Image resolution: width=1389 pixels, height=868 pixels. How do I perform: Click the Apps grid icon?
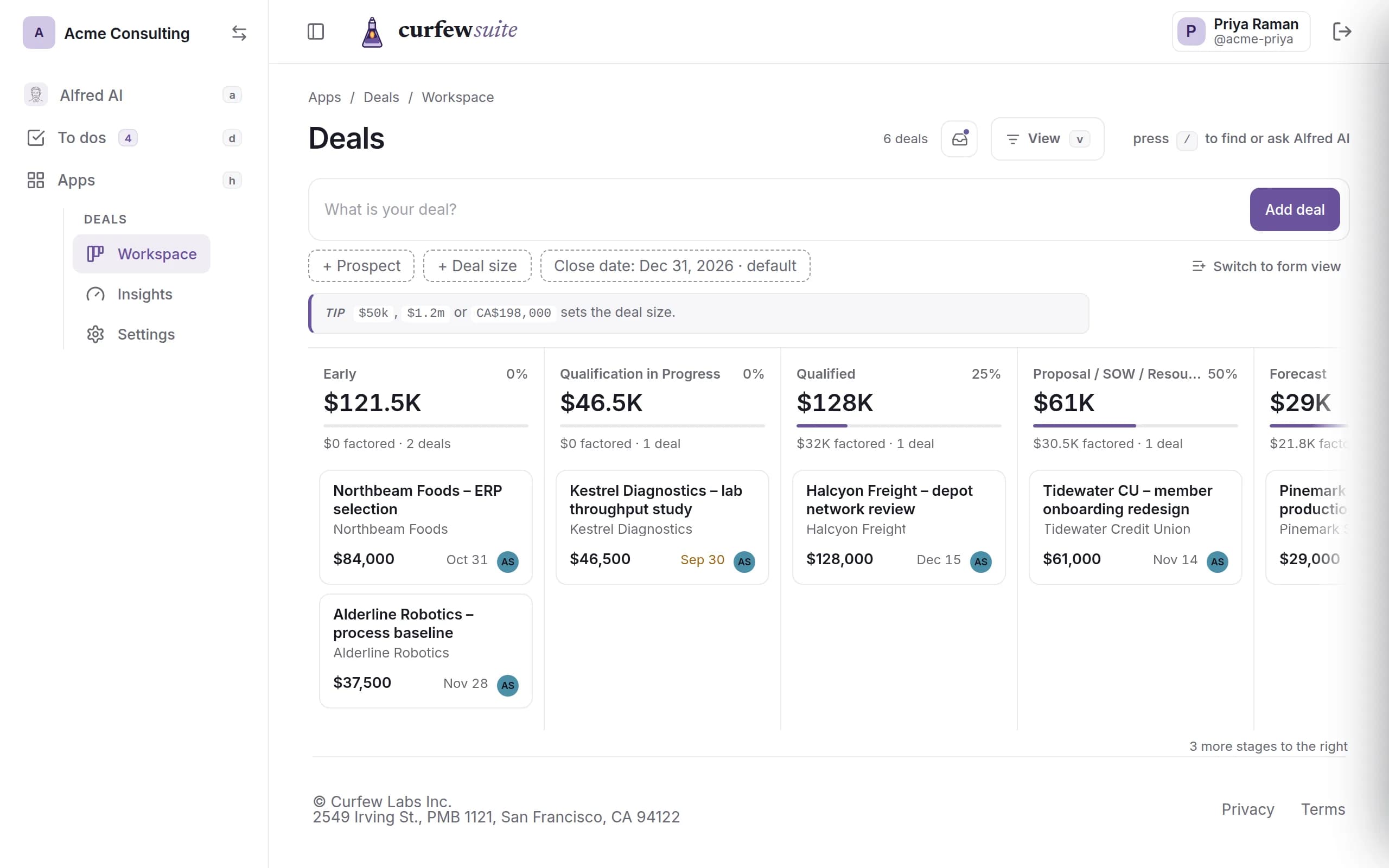pyautogui.click(x=36, y=180)
